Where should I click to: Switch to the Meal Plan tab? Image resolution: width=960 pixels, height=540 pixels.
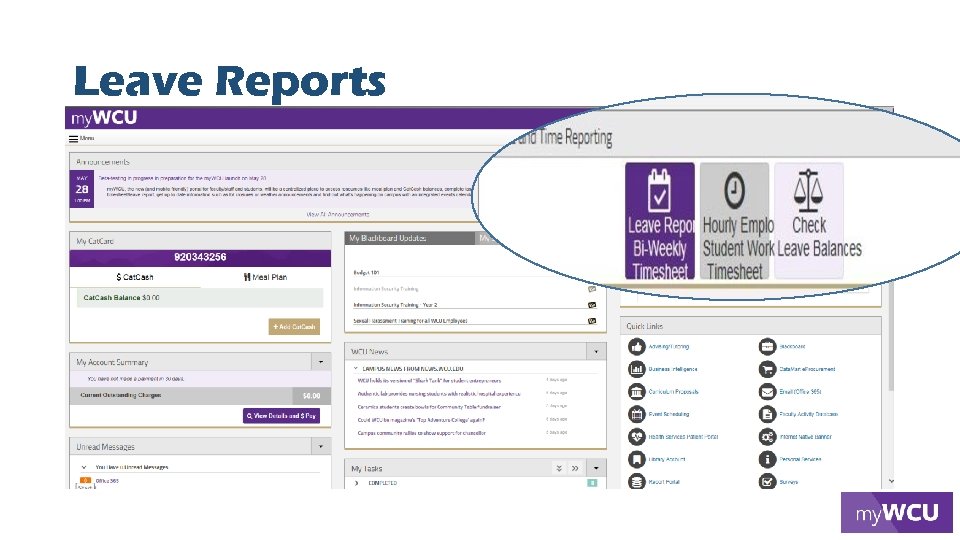coord(265,277)
